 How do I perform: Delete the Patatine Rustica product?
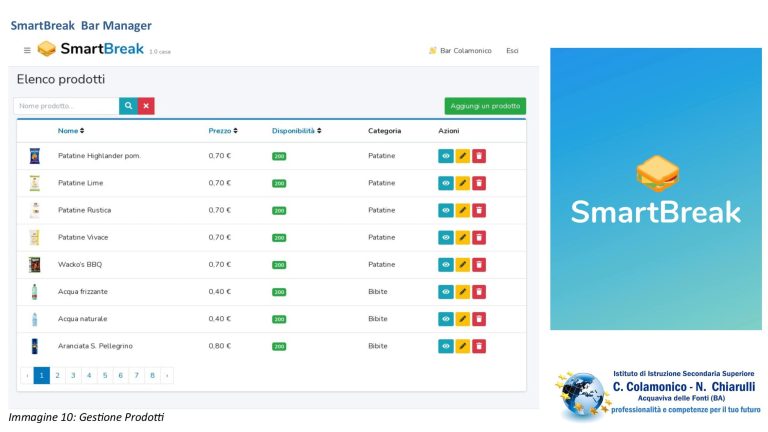(479, 211)
